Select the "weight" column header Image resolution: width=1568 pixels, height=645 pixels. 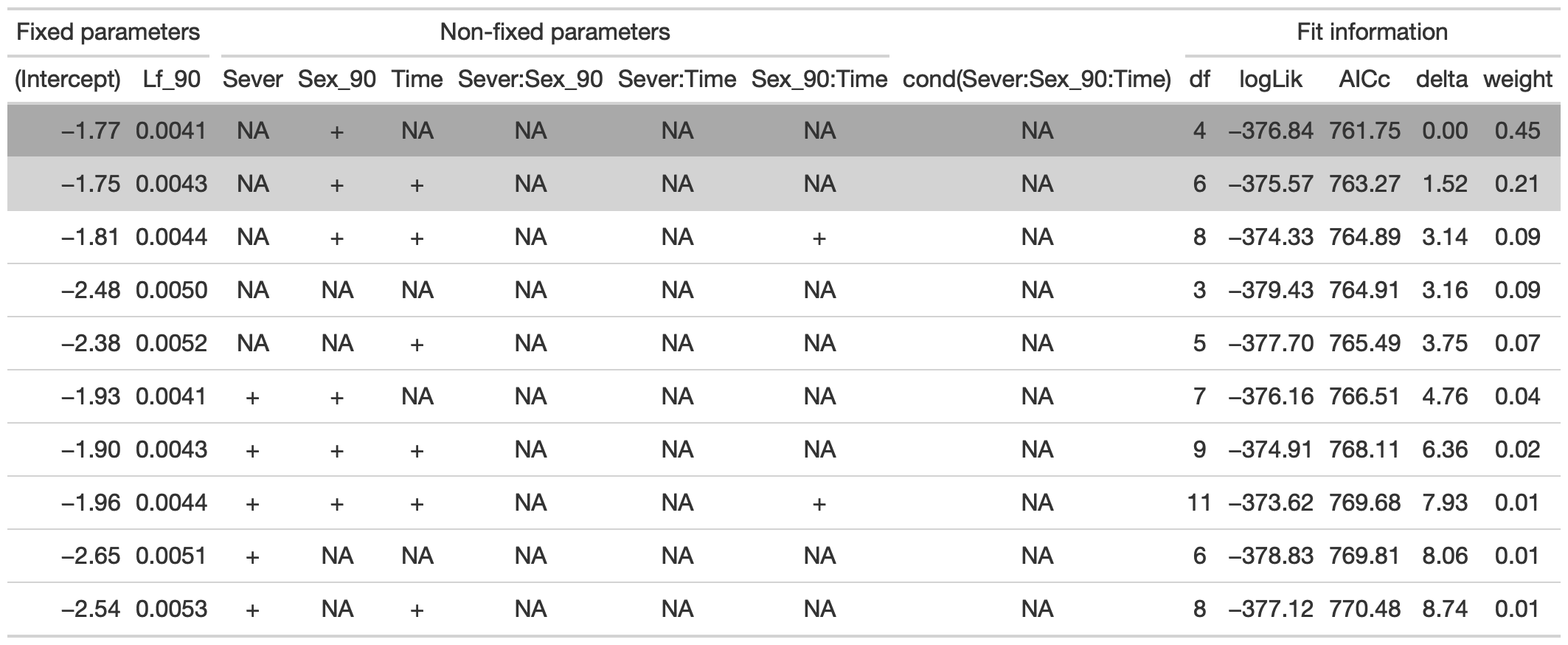tap(1518, 79)
